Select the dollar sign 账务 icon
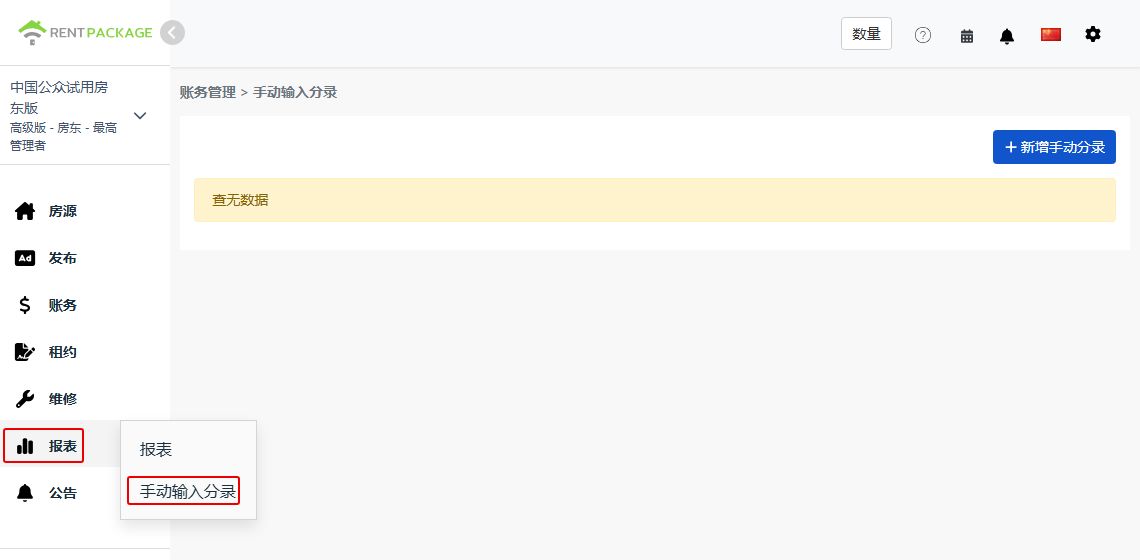1140x560 pixels. click(x=25, y=305)
